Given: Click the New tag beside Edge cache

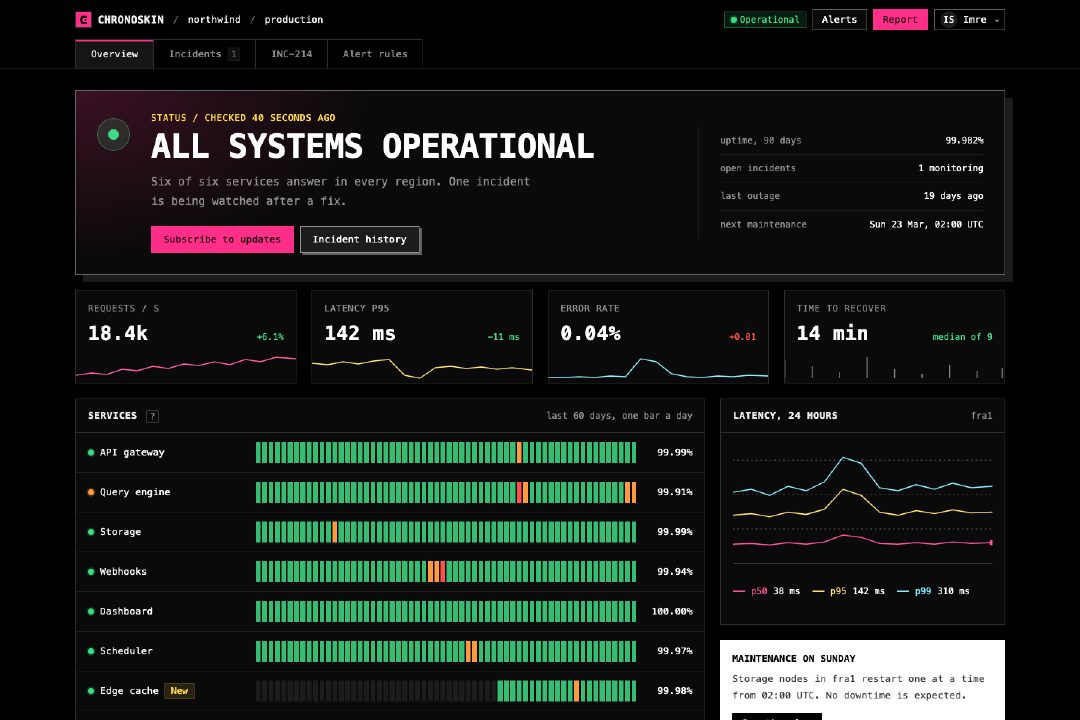Looking at the screenshot, I should coord(179,691).
